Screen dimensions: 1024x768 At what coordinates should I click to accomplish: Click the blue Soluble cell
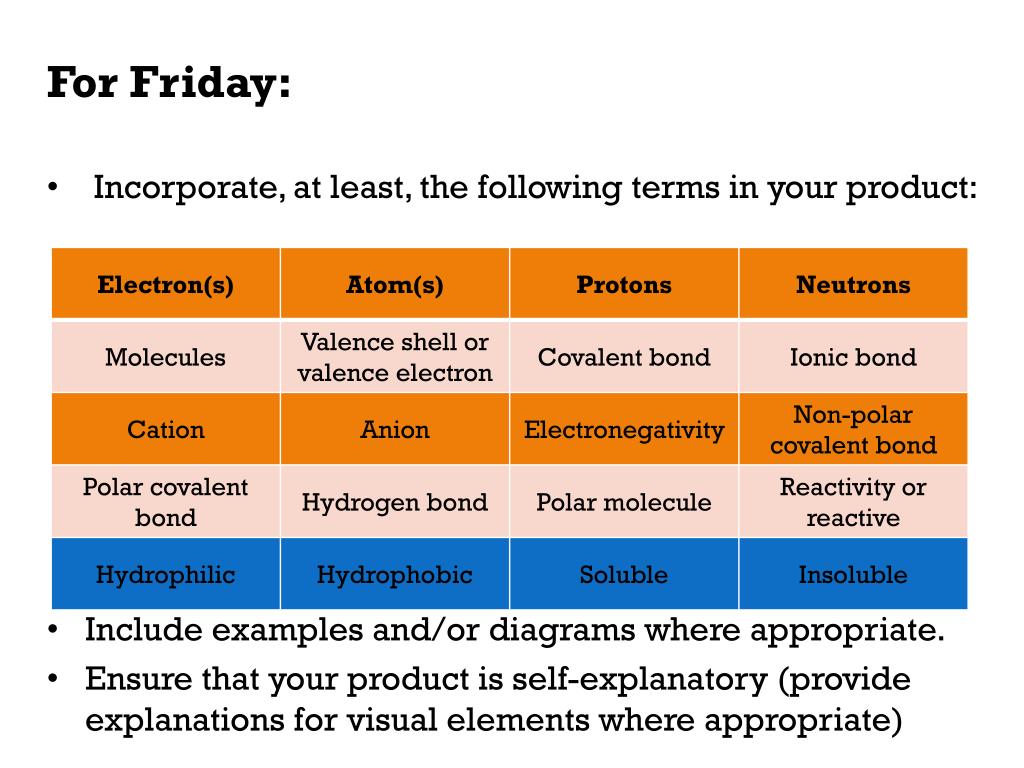pos(624,574)
